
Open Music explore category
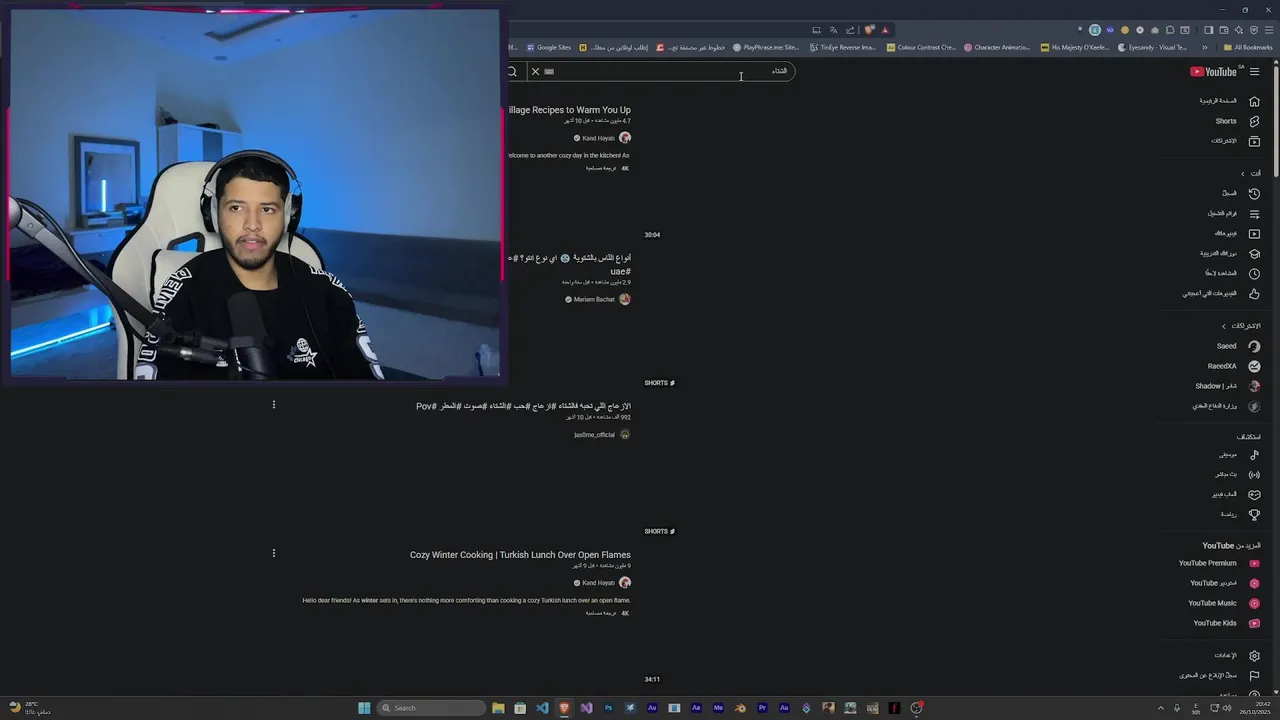1239,454
